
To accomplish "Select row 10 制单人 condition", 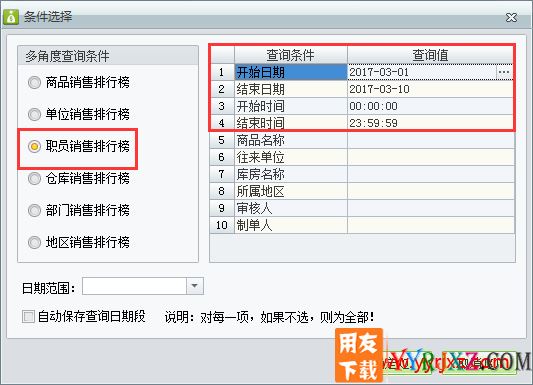I will pos(291,225).
